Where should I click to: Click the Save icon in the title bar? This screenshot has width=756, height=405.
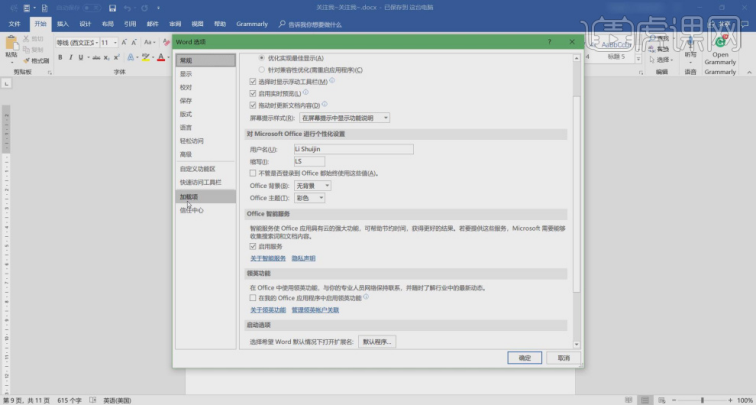click(x=112, y=8)
